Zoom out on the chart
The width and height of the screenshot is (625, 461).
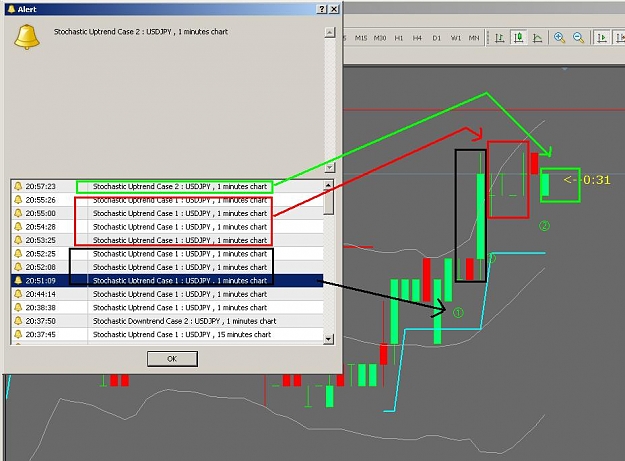coord(578,38)
